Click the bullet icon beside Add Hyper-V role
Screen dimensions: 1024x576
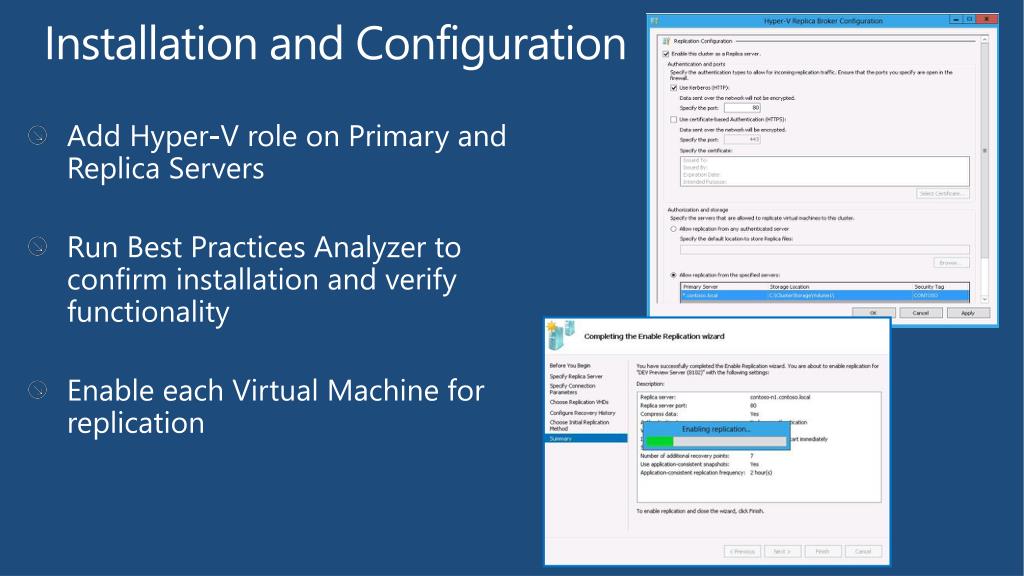36,136
